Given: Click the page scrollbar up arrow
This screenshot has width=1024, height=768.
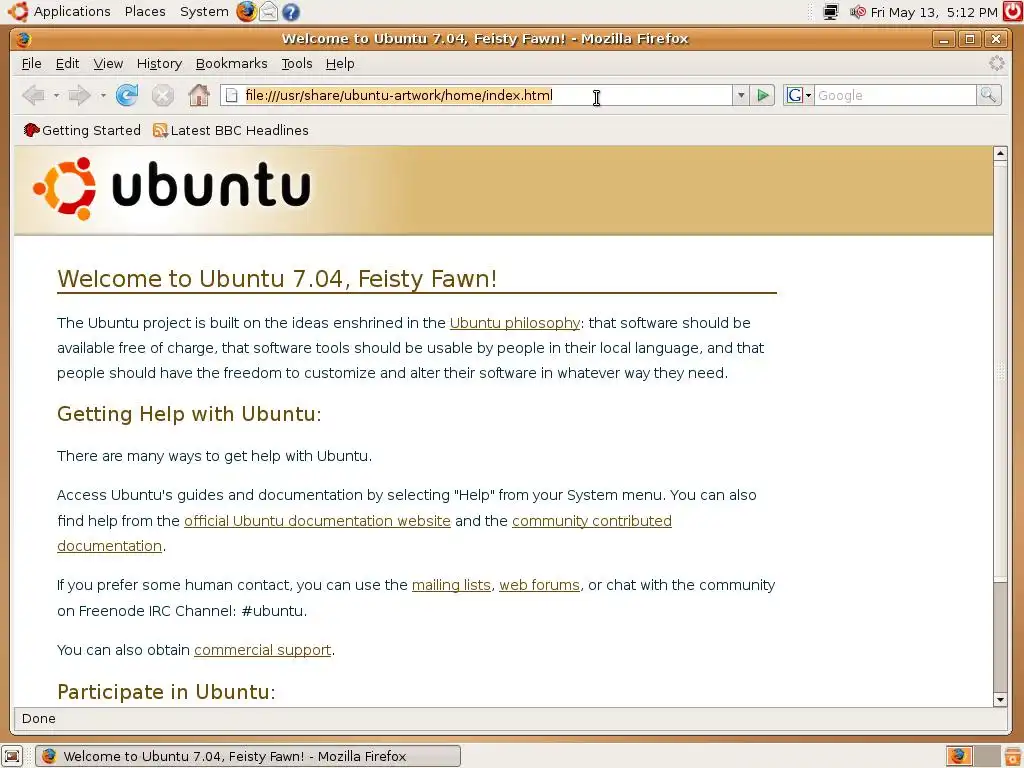Looking at the screenshot, I should pos(1000,153).
